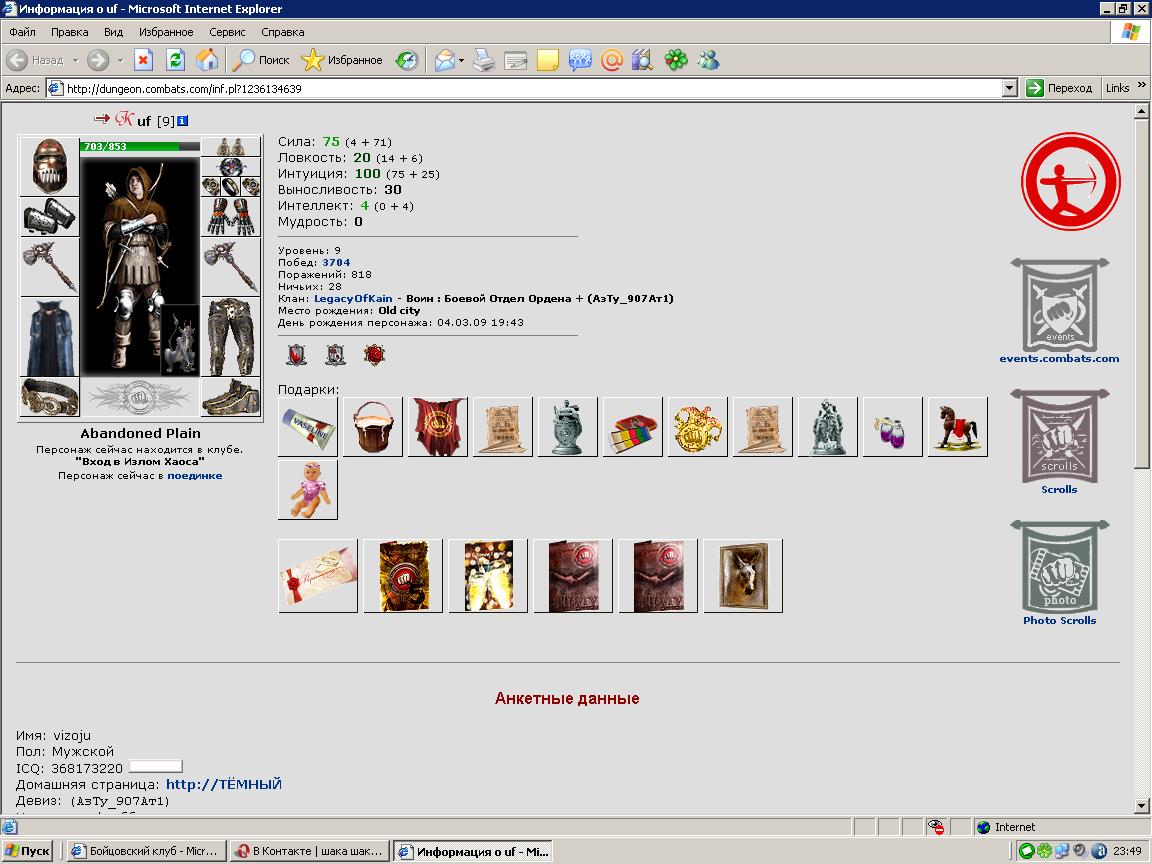Click the History toolbar icon
The image size is (1152, 864).
(406, 60)
